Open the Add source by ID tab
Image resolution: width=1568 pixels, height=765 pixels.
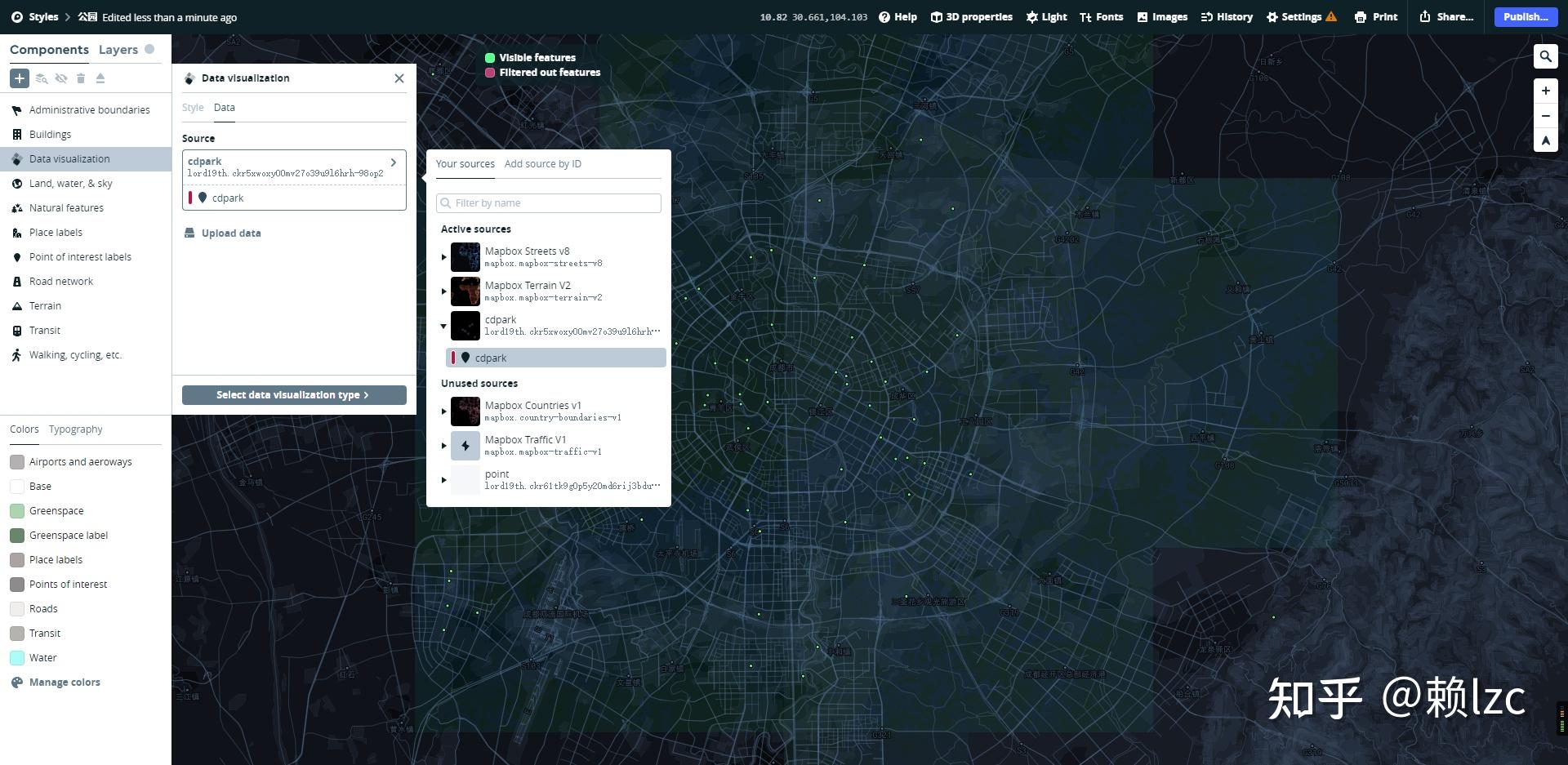[x=542, y=163]
